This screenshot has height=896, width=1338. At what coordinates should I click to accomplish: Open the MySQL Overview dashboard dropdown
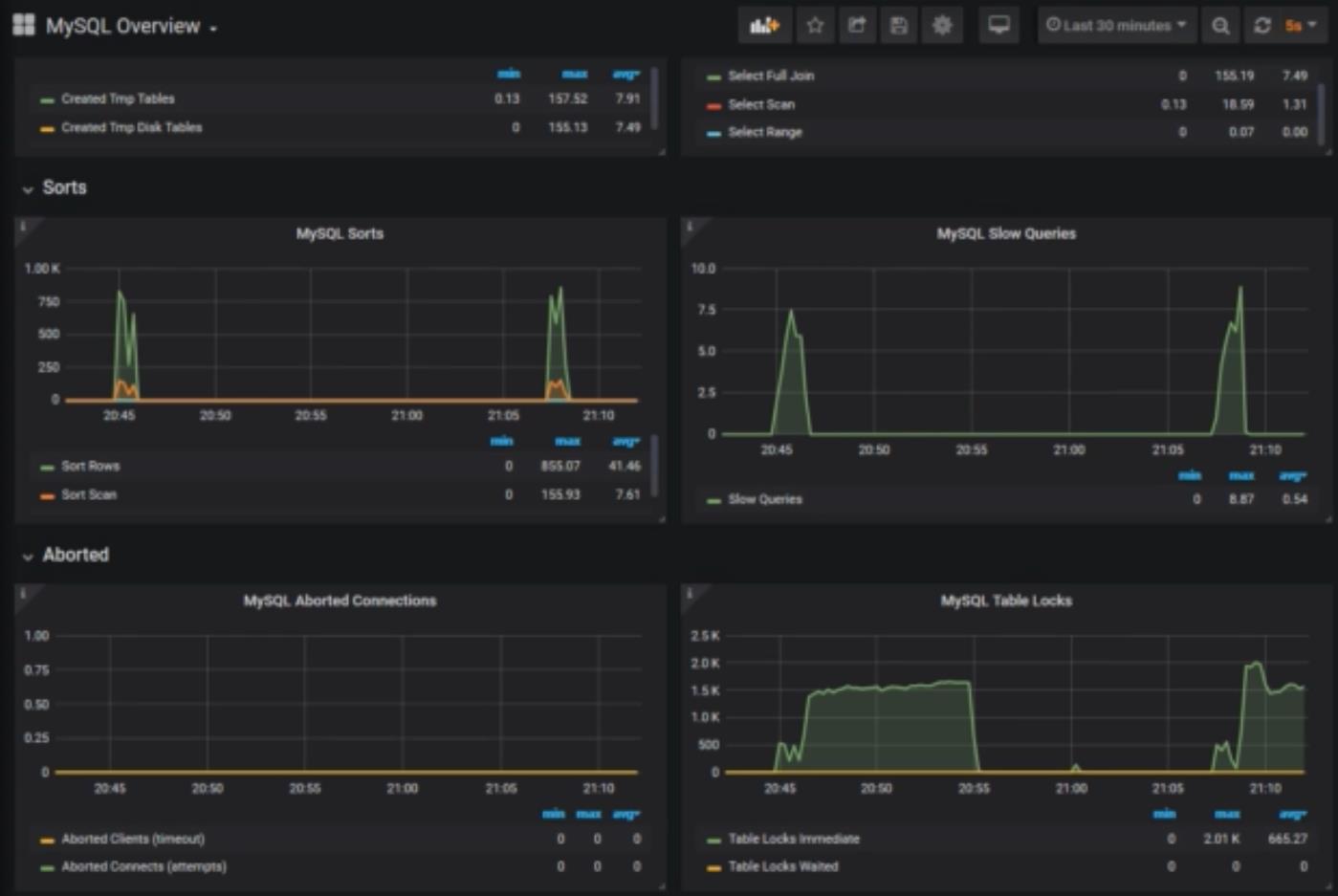click(x=132, y=26)
